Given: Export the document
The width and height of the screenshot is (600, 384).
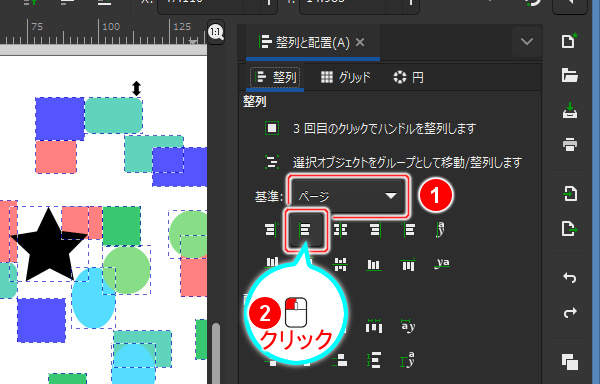Looking at the screenshot, I should tap(569, 229).
